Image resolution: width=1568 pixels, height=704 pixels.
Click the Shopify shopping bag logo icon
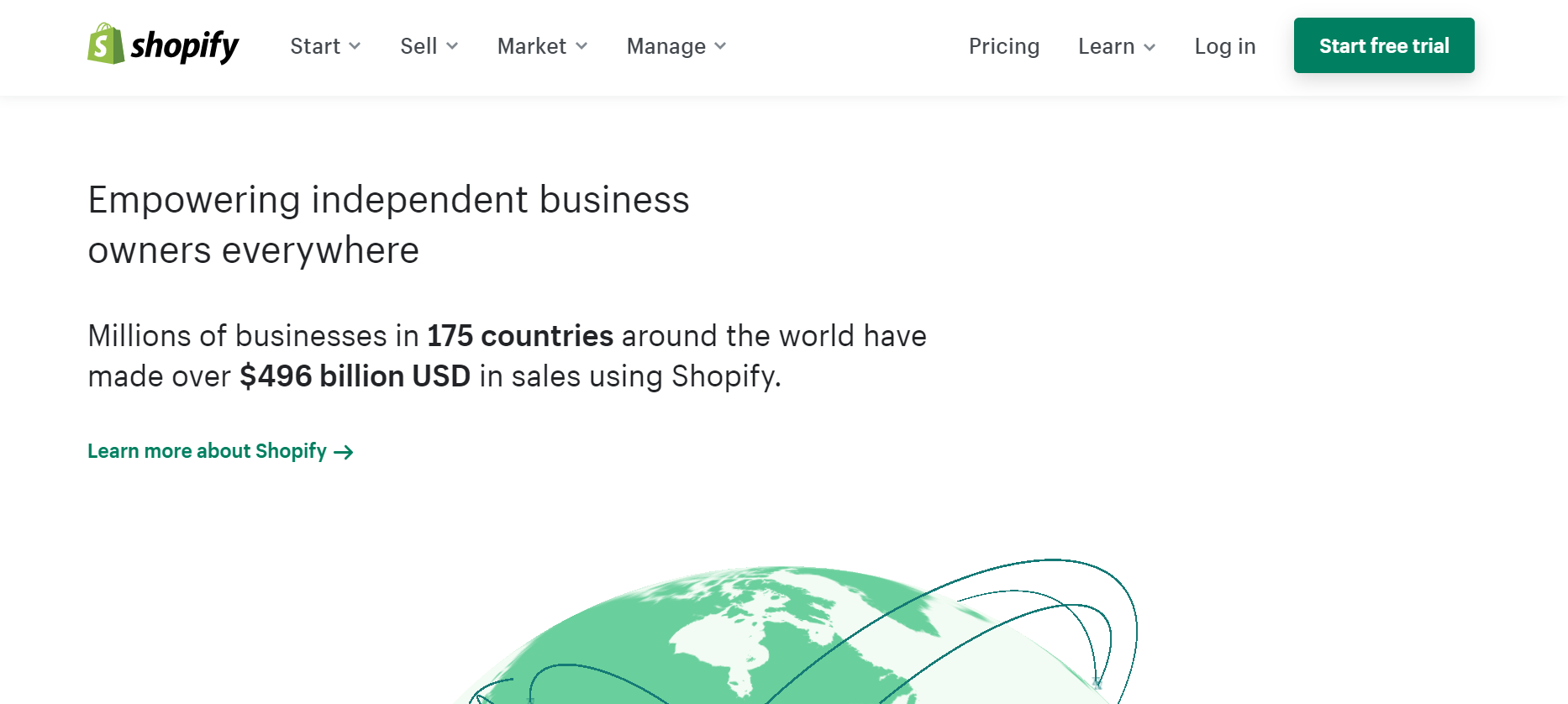(105, 44)
